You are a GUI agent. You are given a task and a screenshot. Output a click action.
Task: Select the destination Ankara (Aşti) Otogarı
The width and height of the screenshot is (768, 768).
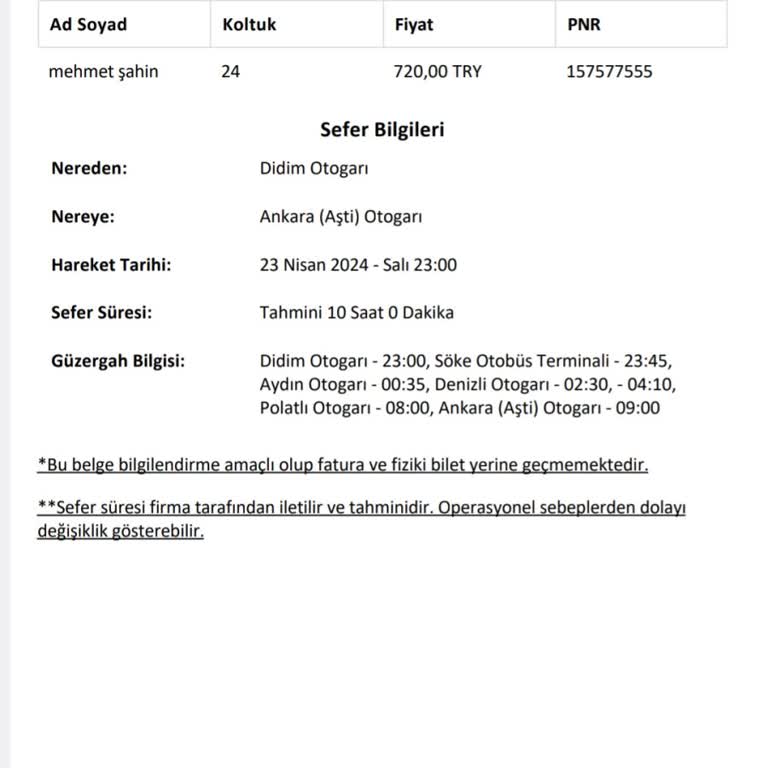[x=342, y=216]
